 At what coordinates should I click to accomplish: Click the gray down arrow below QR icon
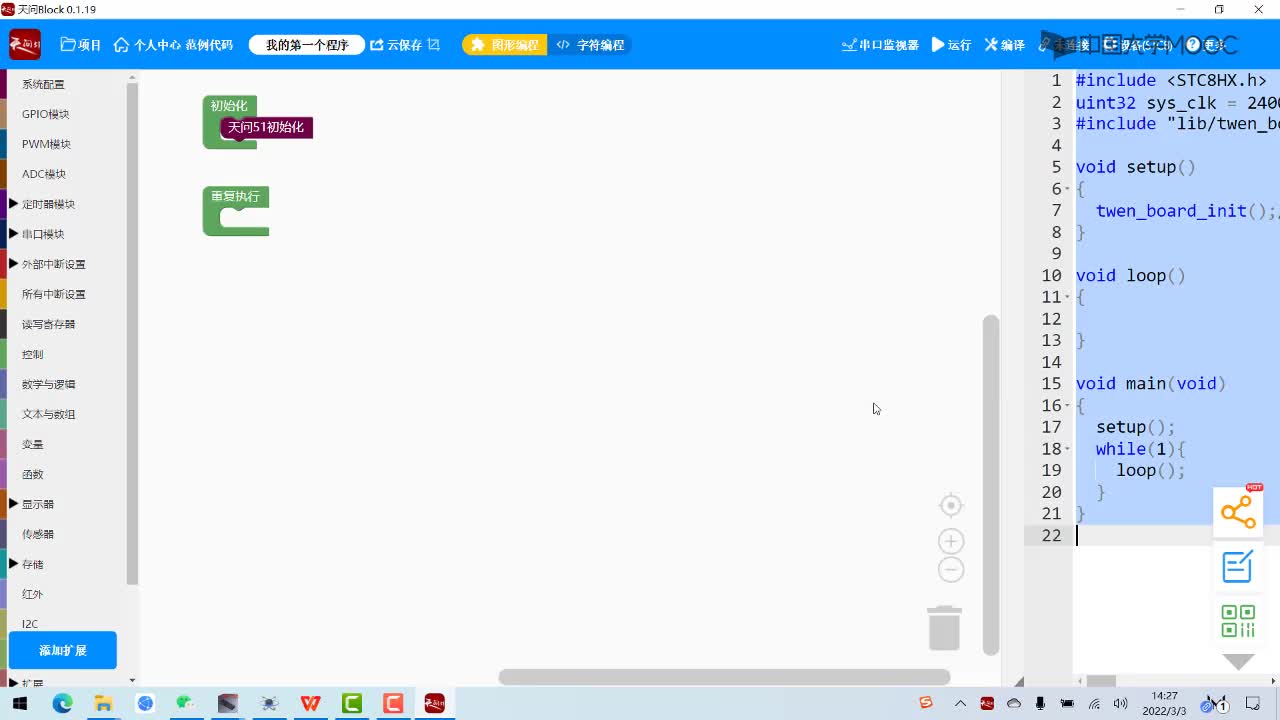point(1238,662)
